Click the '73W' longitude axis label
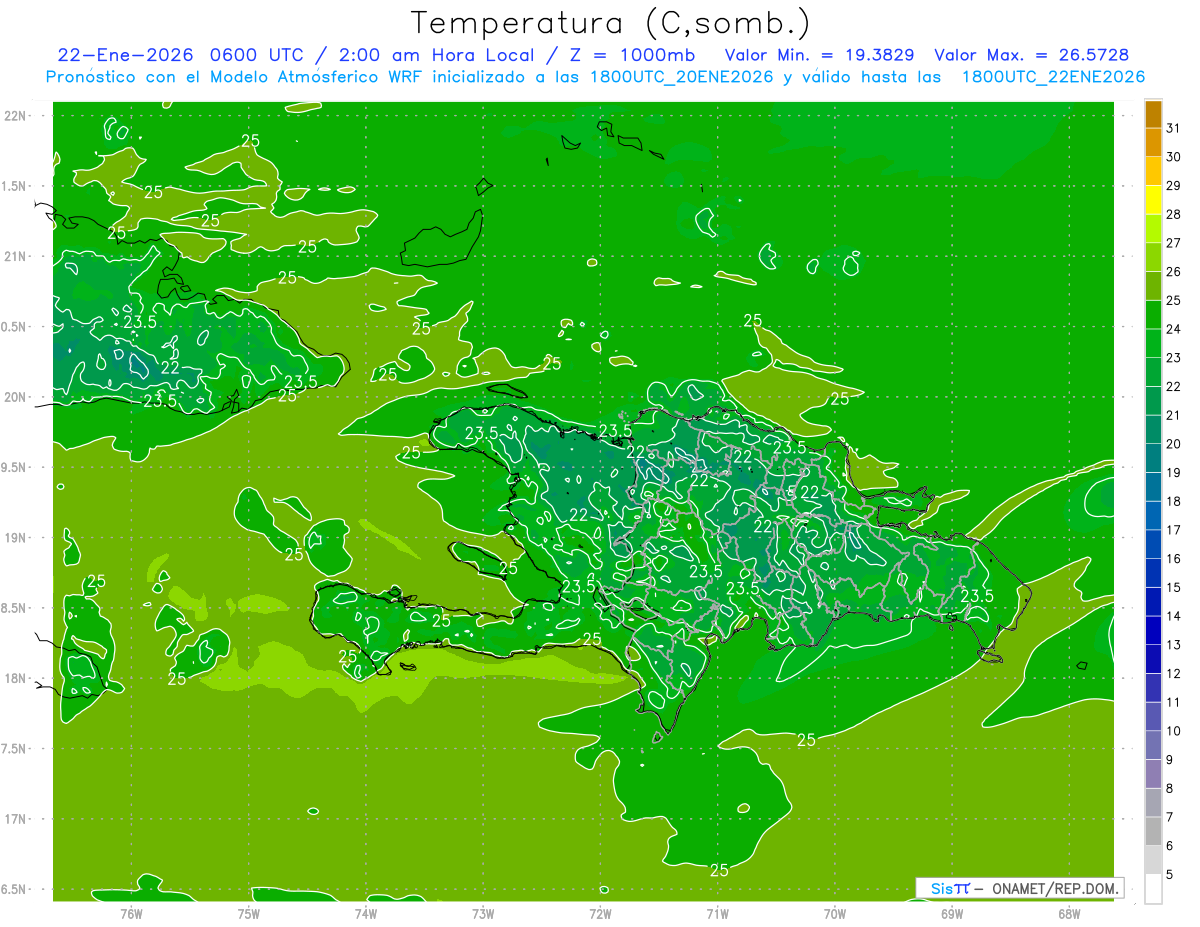Viewport: 1200px width, 927px height. click(483, 914)
